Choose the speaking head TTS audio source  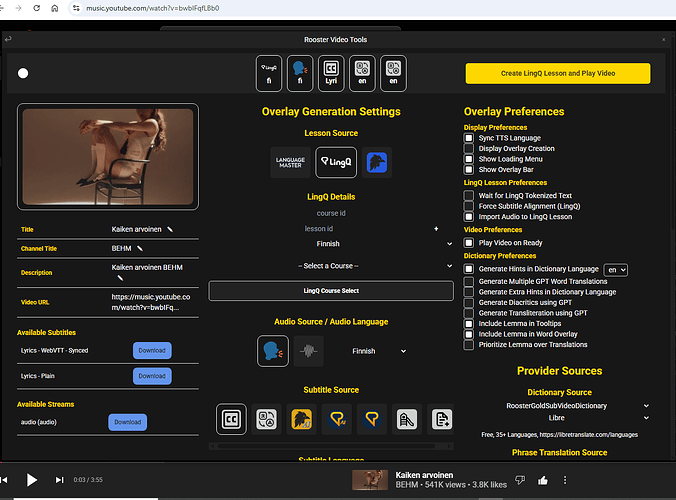point(273,351)
